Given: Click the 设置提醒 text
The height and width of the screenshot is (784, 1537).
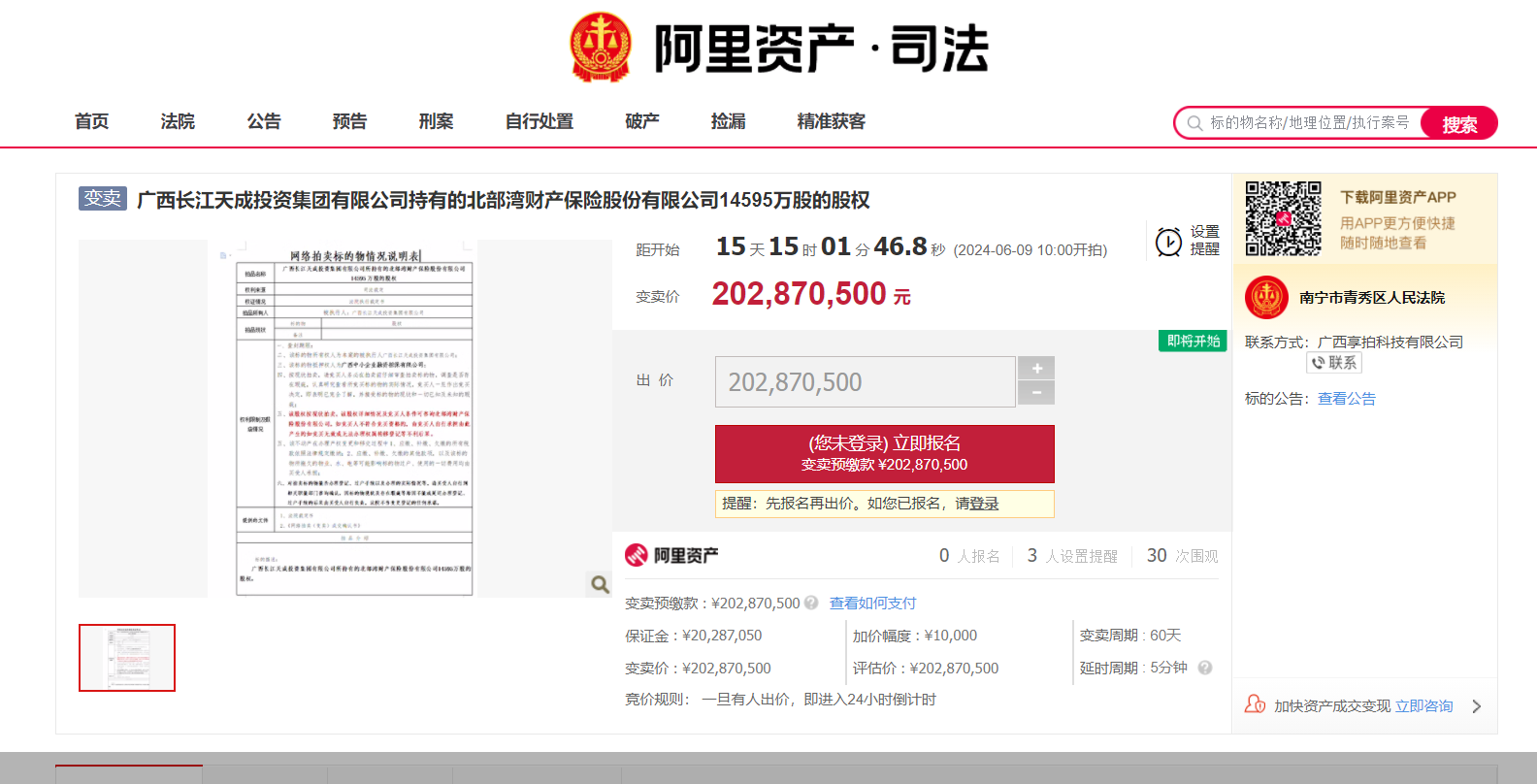Looking at the screenshot, I should (x=1205, y=241).
